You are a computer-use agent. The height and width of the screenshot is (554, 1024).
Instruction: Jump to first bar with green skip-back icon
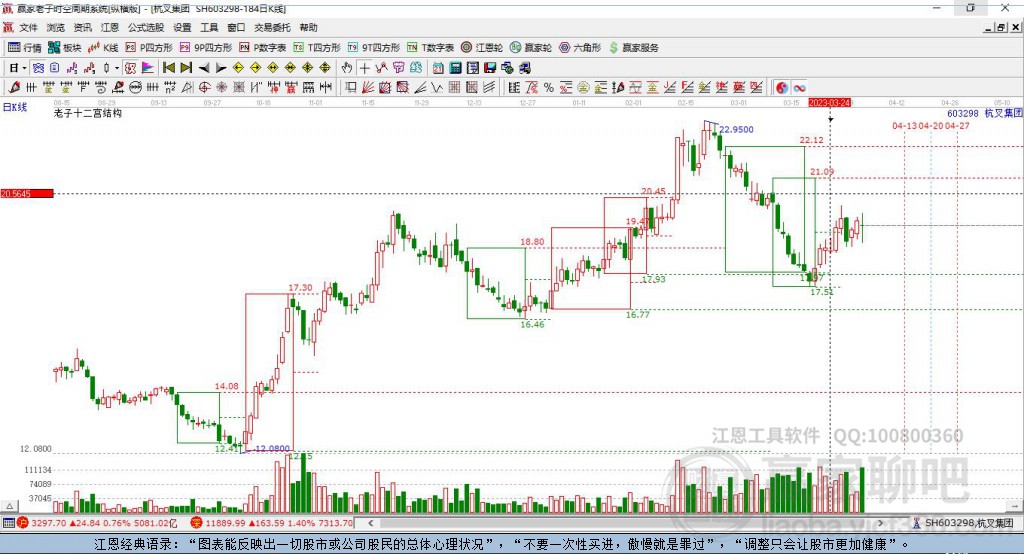click(168, 68)
